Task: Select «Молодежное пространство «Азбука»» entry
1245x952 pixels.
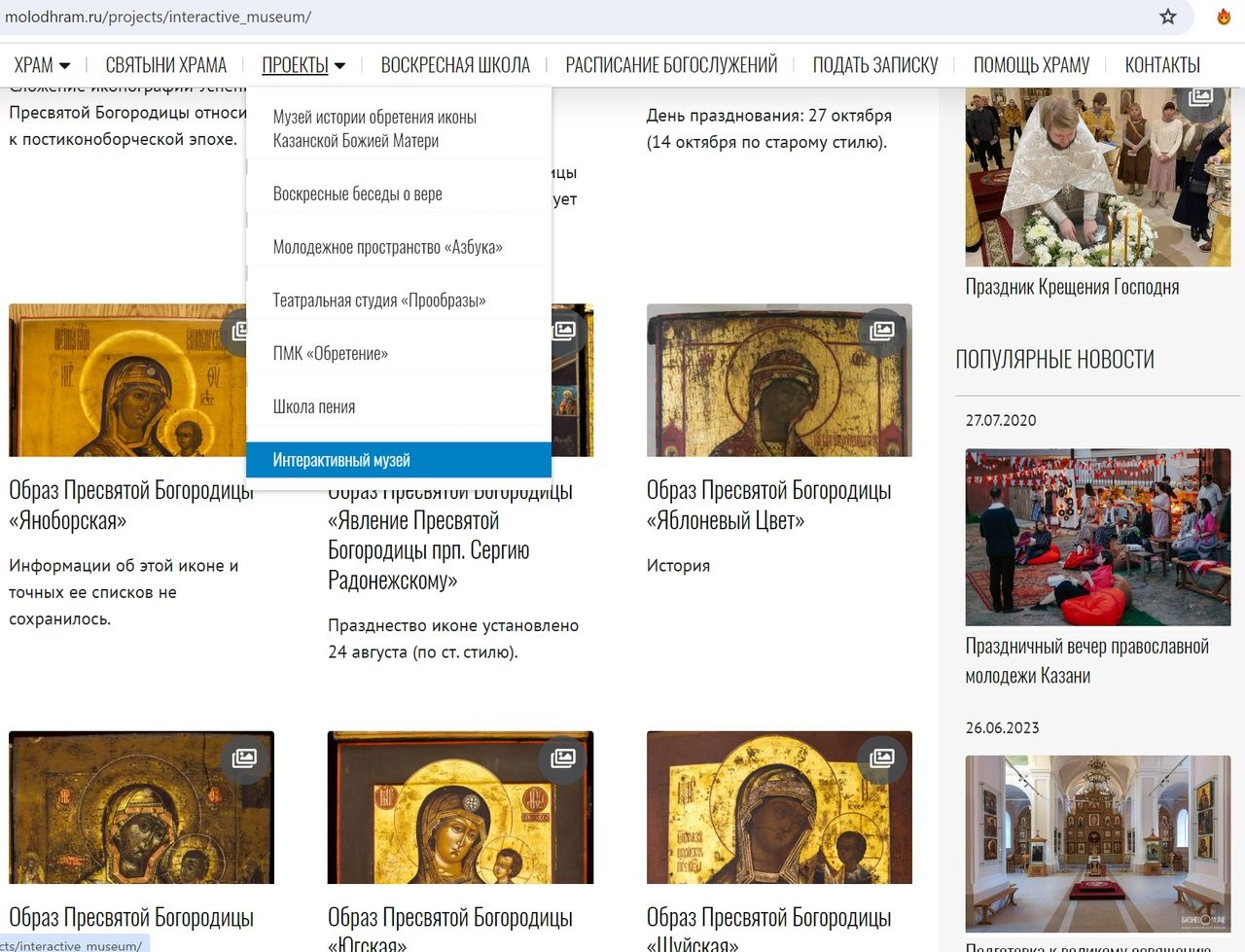Action: click(387, 247)
